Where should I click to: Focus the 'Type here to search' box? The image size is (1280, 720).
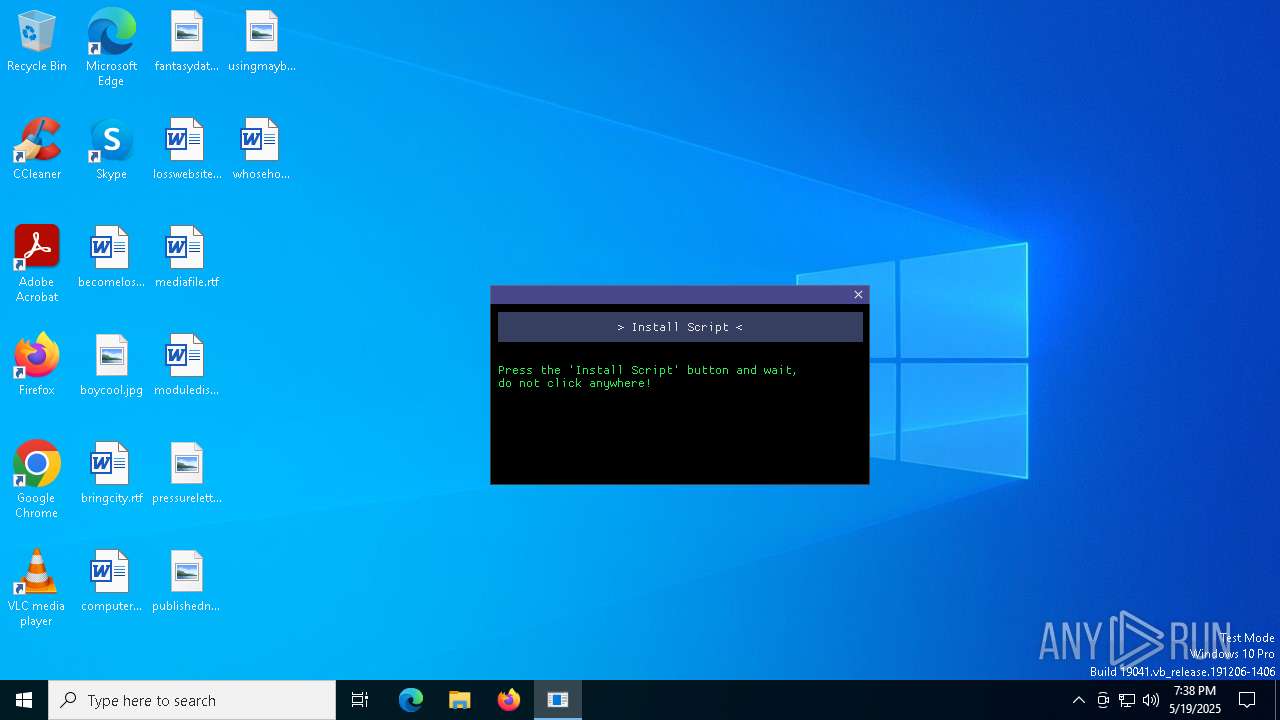192,700
